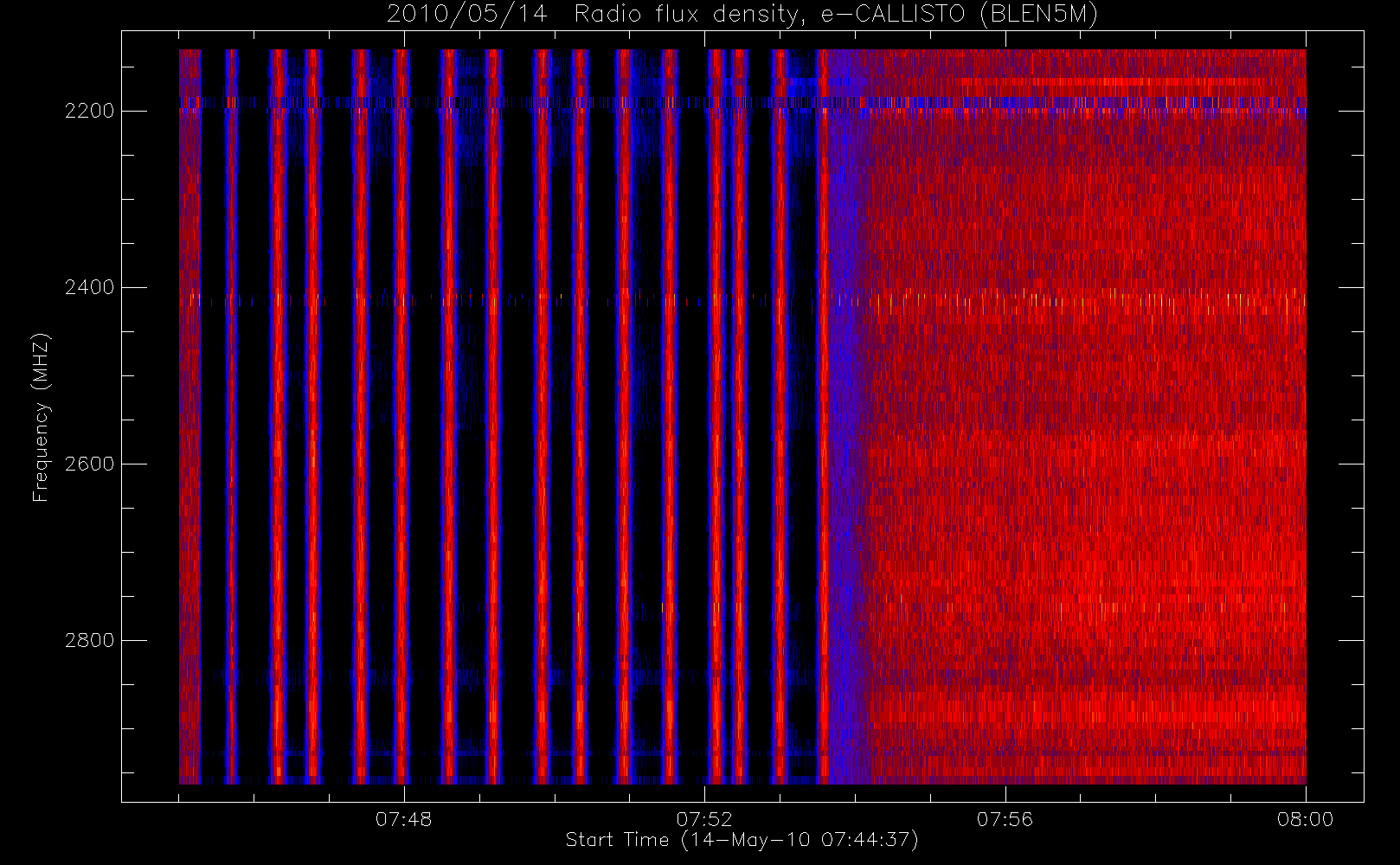The height and width of the screenshot is (865, 1400).
Task: Click the 'Frequency (MHZ)' axis label
Action: pos(41,417)
